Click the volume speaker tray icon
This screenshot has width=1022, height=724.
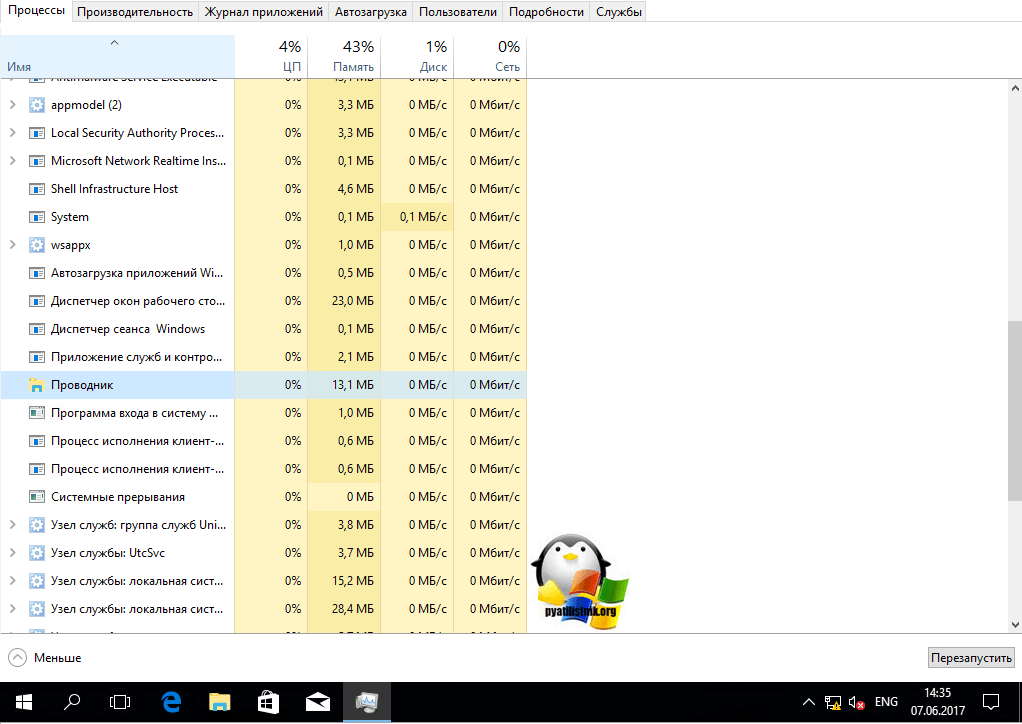click(x=856, y=702)
